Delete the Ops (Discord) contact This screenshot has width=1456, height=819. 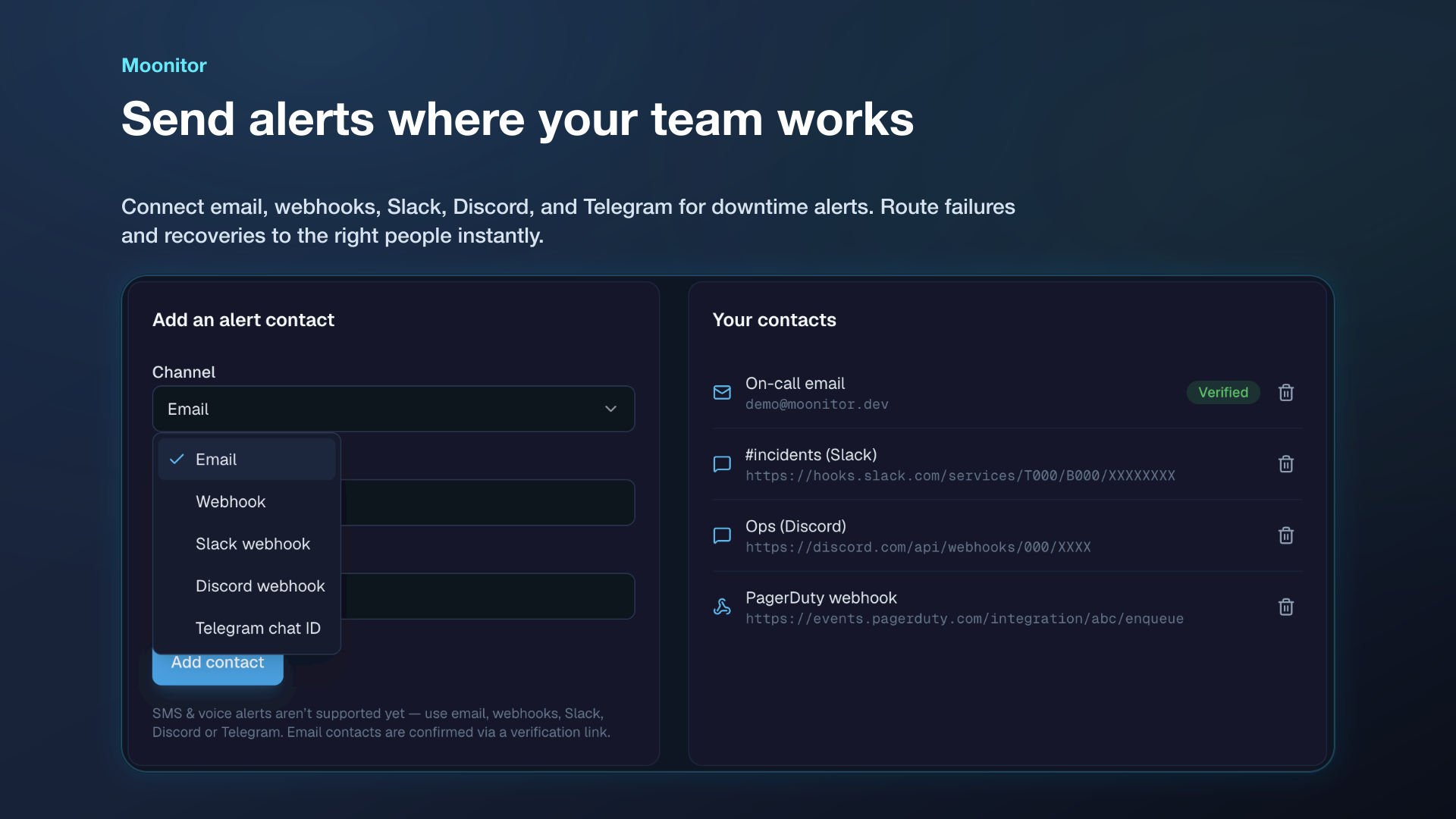1286,535
